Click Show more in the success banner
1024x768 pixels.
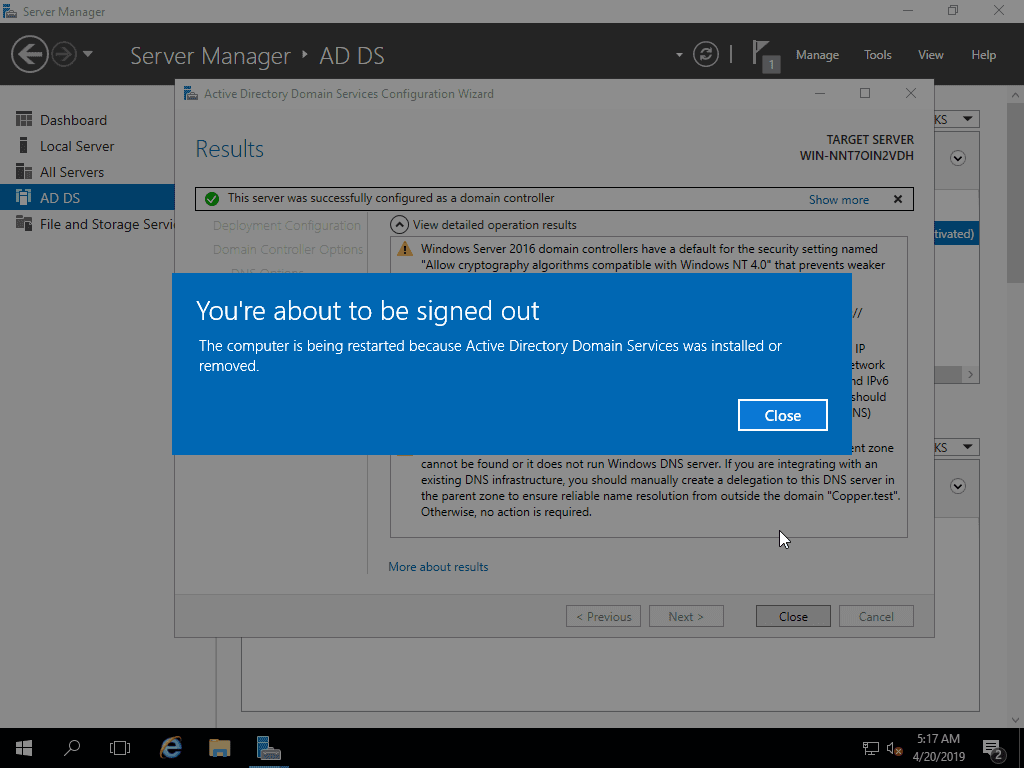[x=839, y=200]
